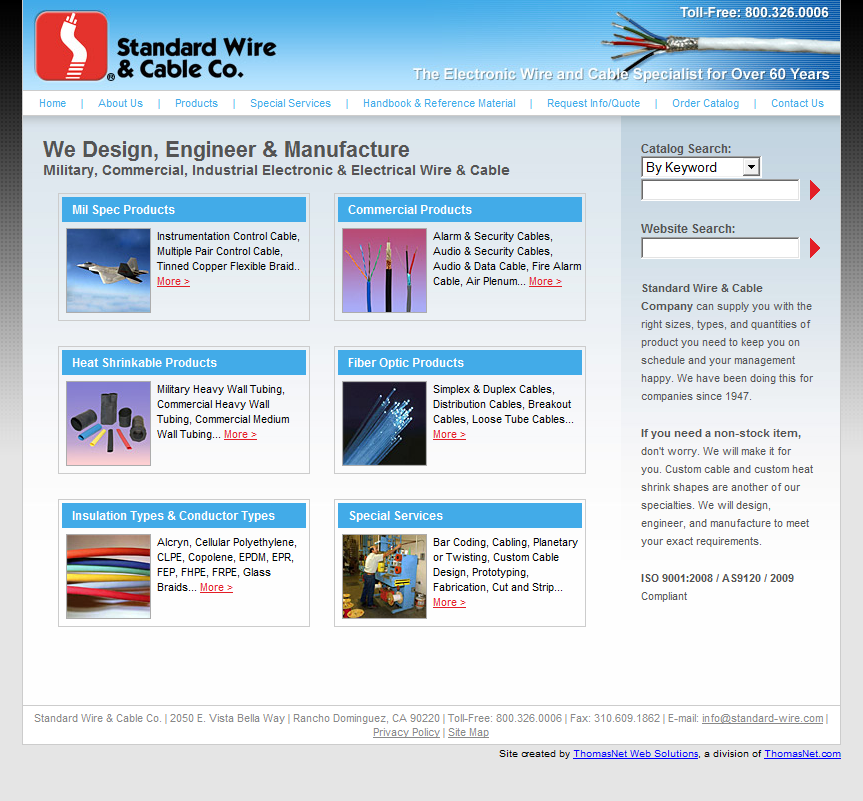Submit catalog search with red arrow
The height and width of the screenshot is (801, 863).
point(815,190)
